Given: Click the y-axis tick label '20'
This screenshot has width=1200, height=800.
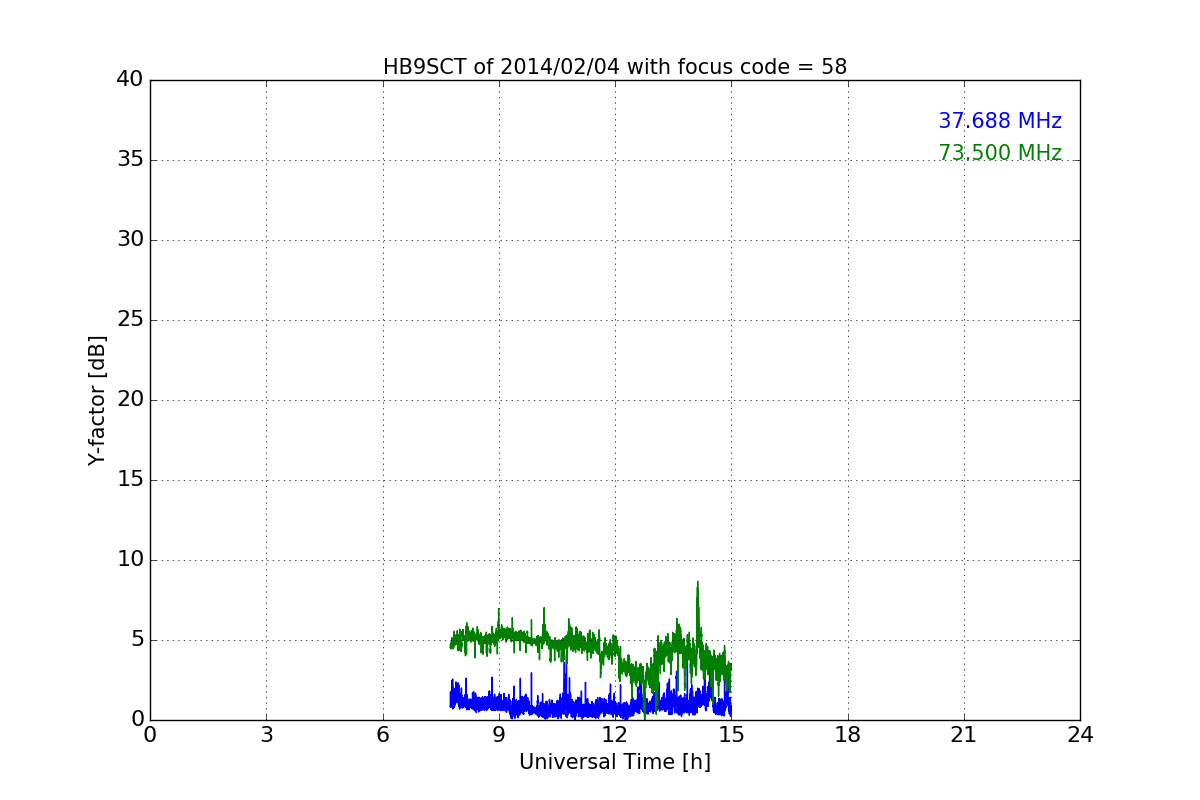Looking at the screenshot, I should [130, 400].
